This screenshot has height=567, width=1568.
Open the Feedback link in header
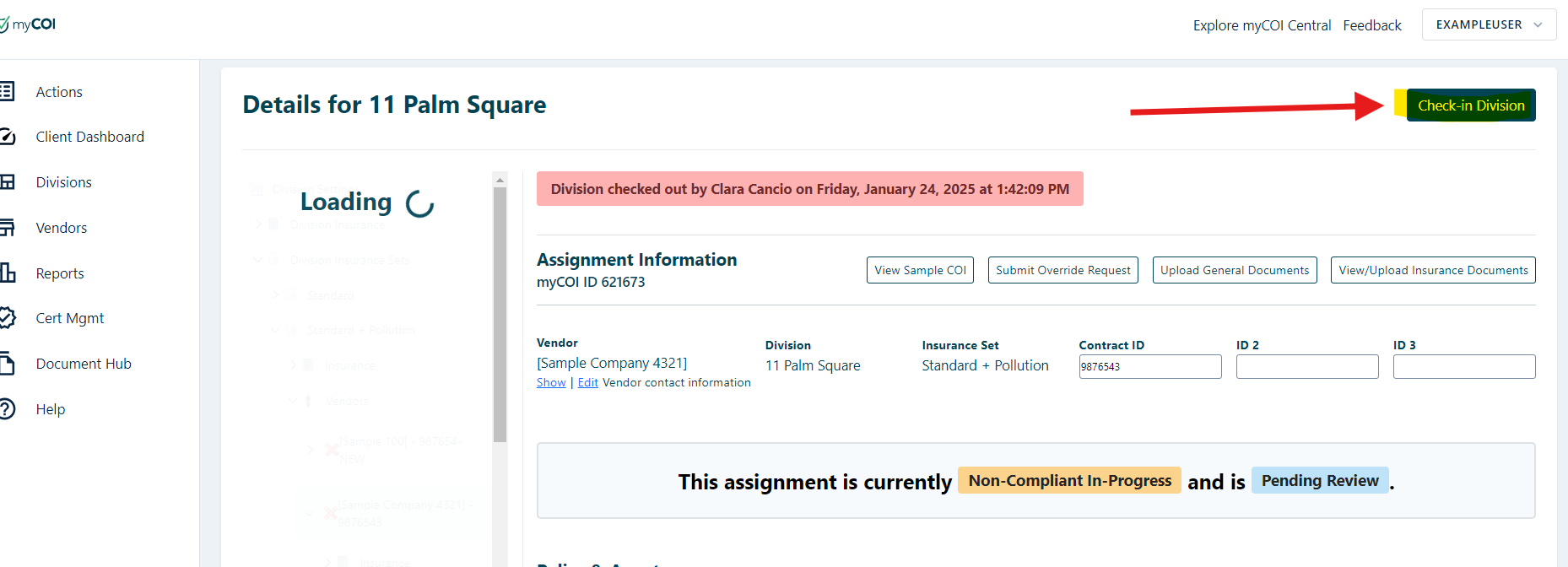pos(1371,25)
